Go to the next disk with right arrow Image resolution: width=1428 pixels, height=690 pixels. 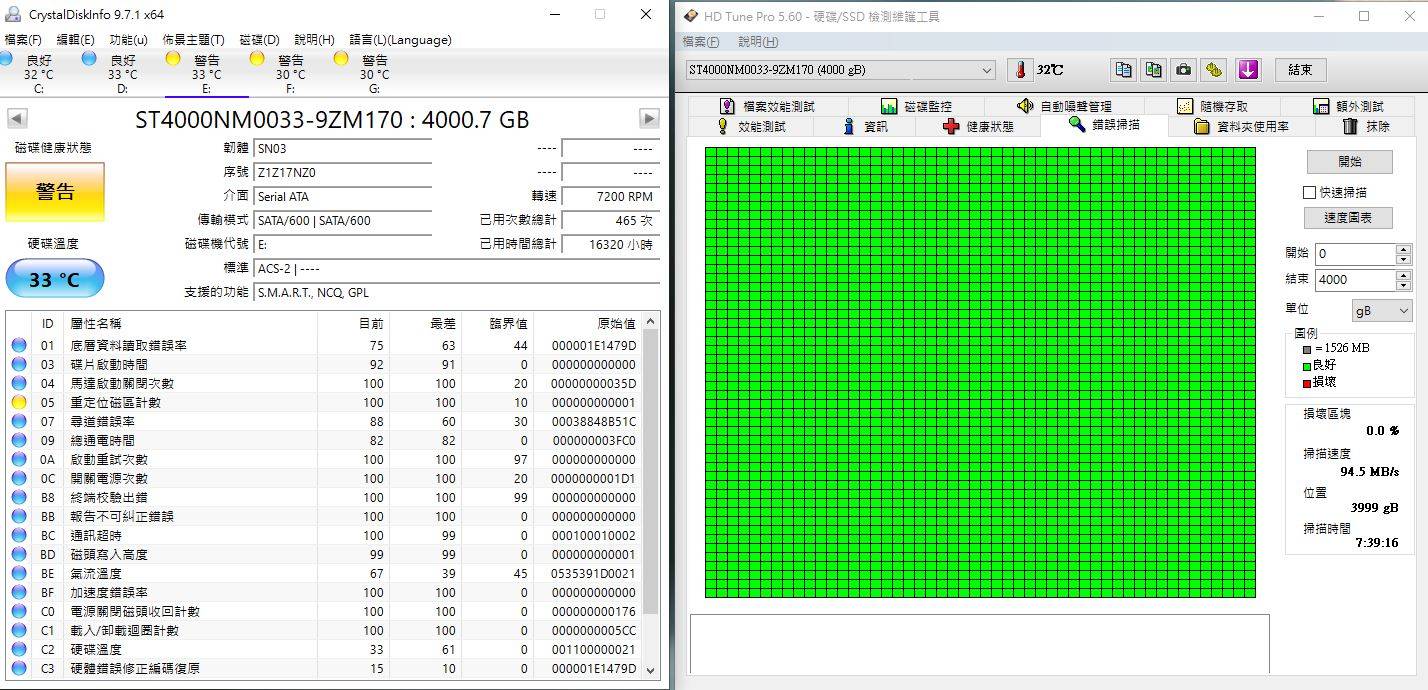pyautogui.click(x=649, y=119)
